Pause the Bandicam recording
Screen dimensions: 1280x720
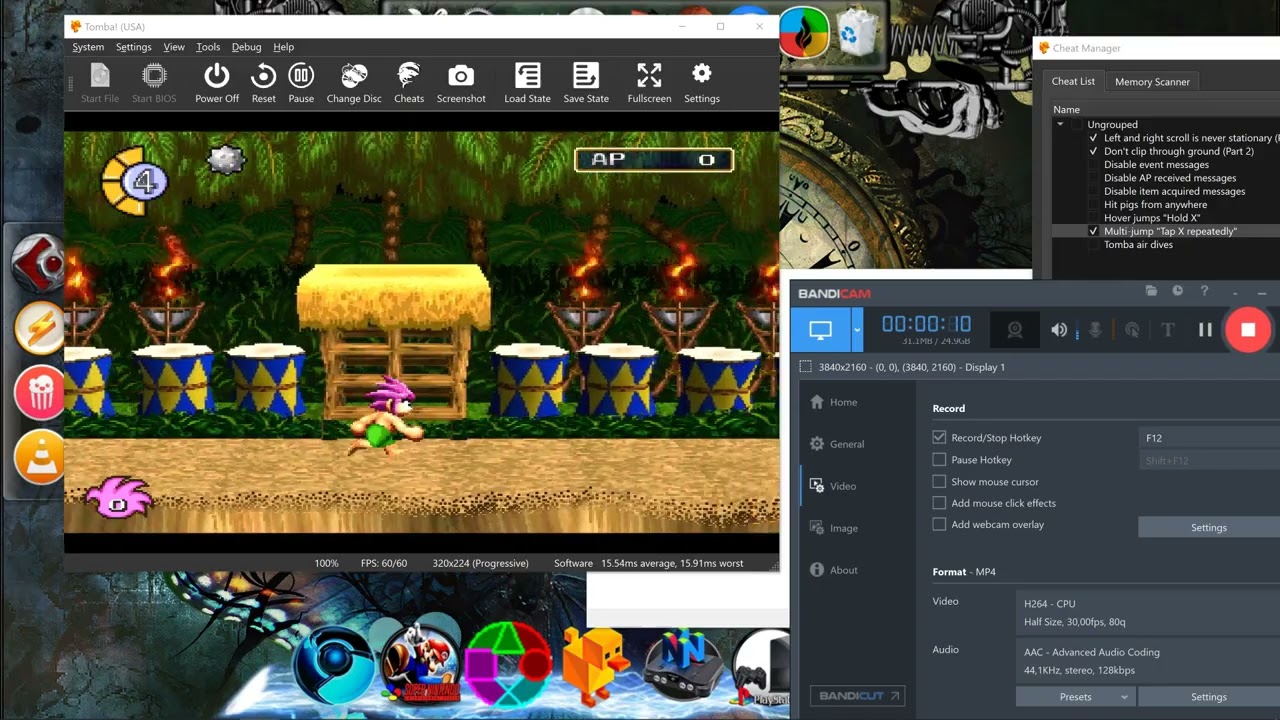pos(1205,330)
